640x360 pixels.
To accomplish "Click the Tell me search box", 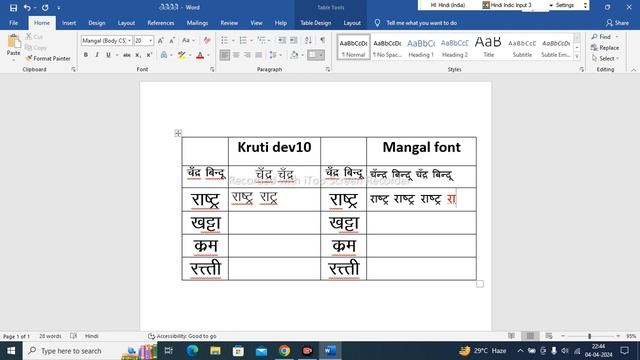I will (421, 23).
